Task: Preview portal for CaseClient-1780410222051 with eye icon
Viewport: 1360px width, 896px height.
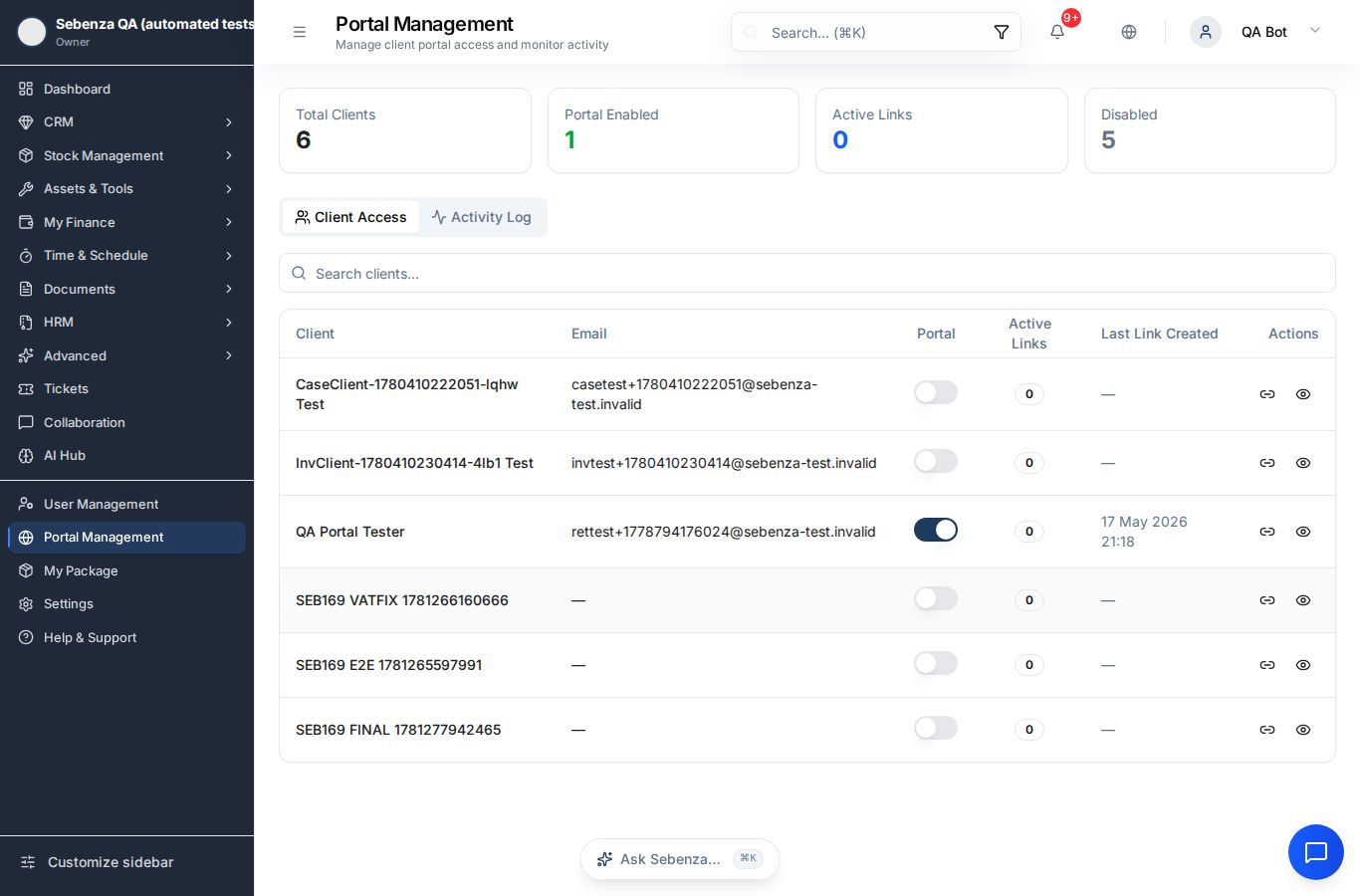Action: pos(1303,394)
